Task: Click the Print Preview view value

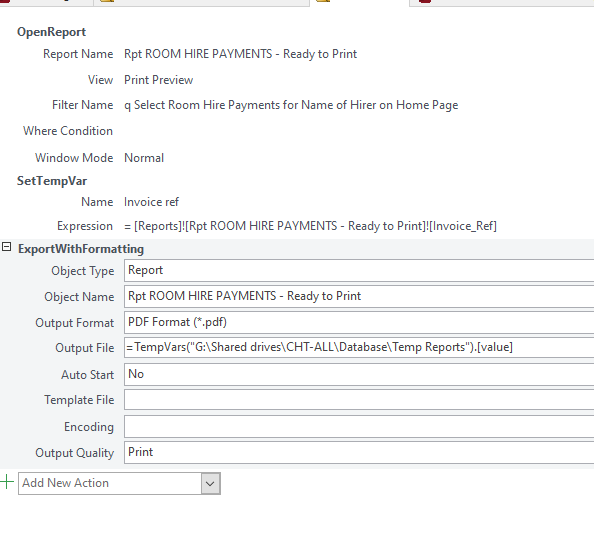Action: (x=159, y=80)
